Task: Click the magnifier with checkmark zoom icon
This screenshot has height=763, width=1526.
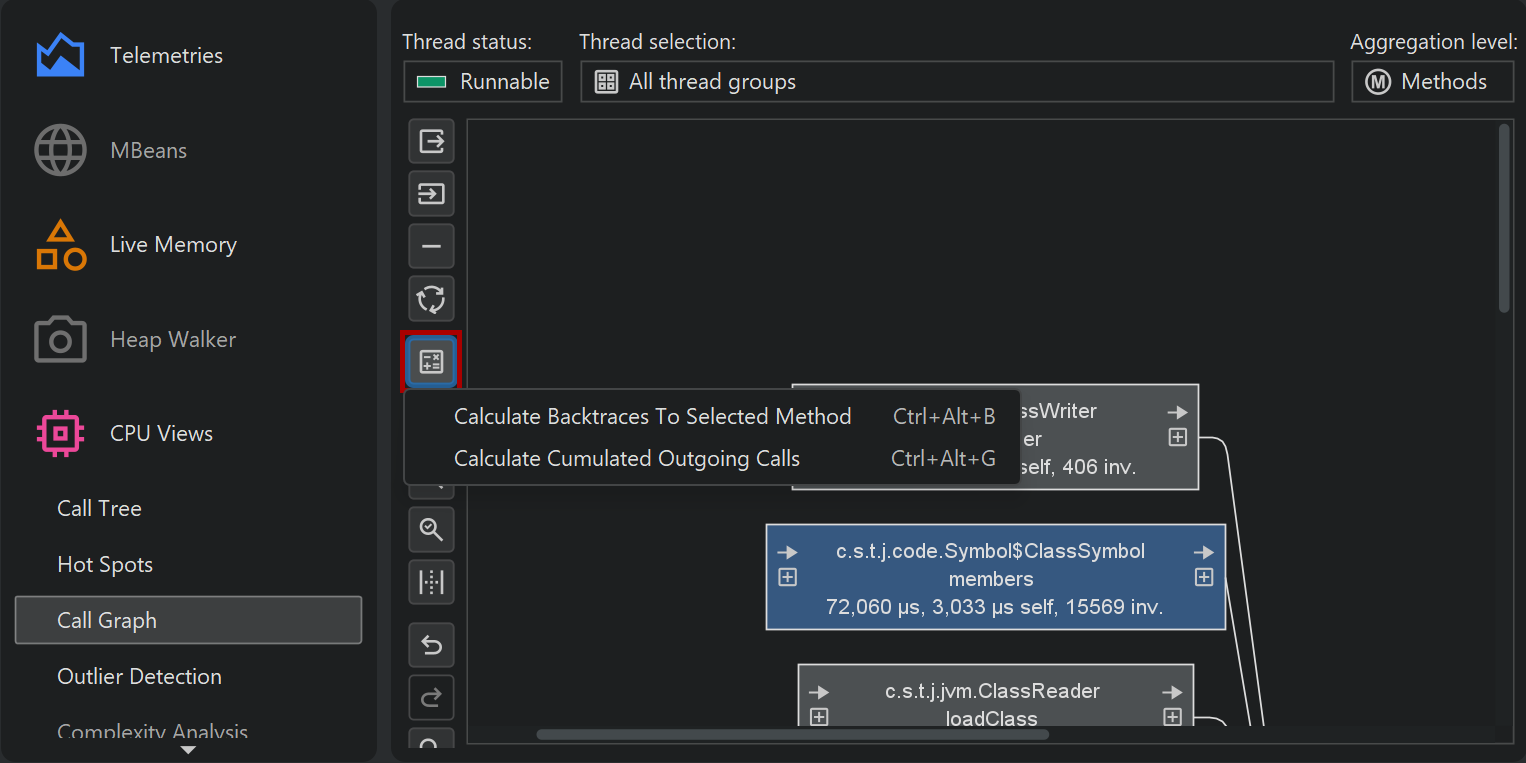Action: click(431, 529)
